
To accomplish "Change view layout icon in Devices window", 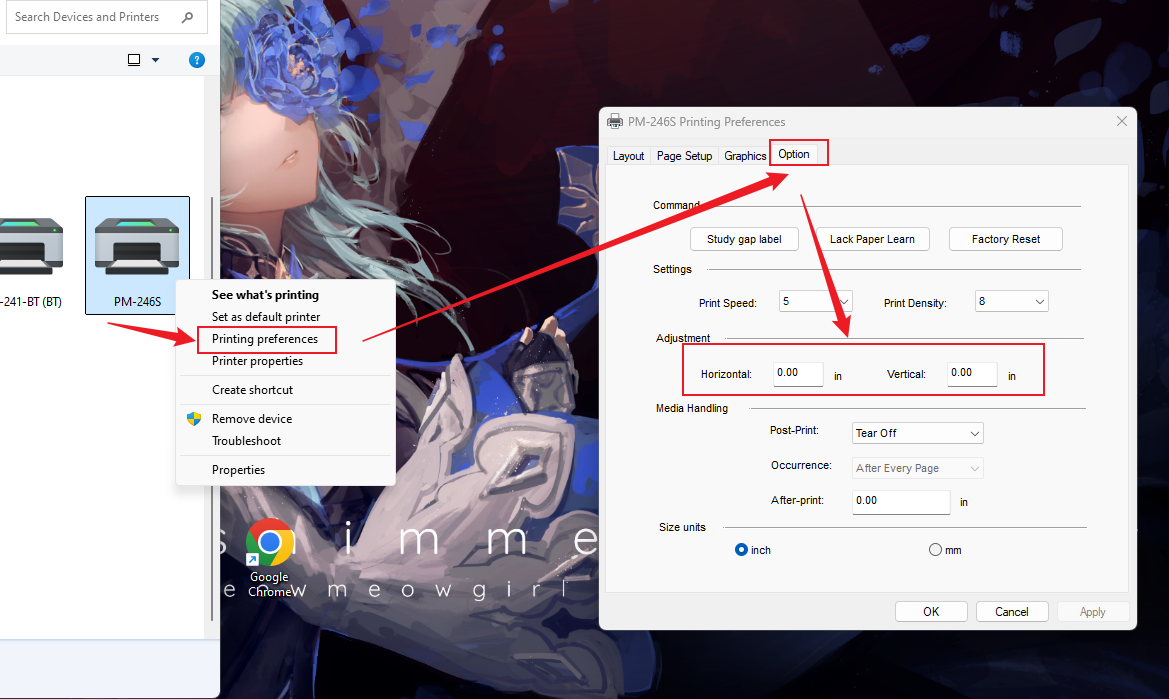I will (134, 60).
